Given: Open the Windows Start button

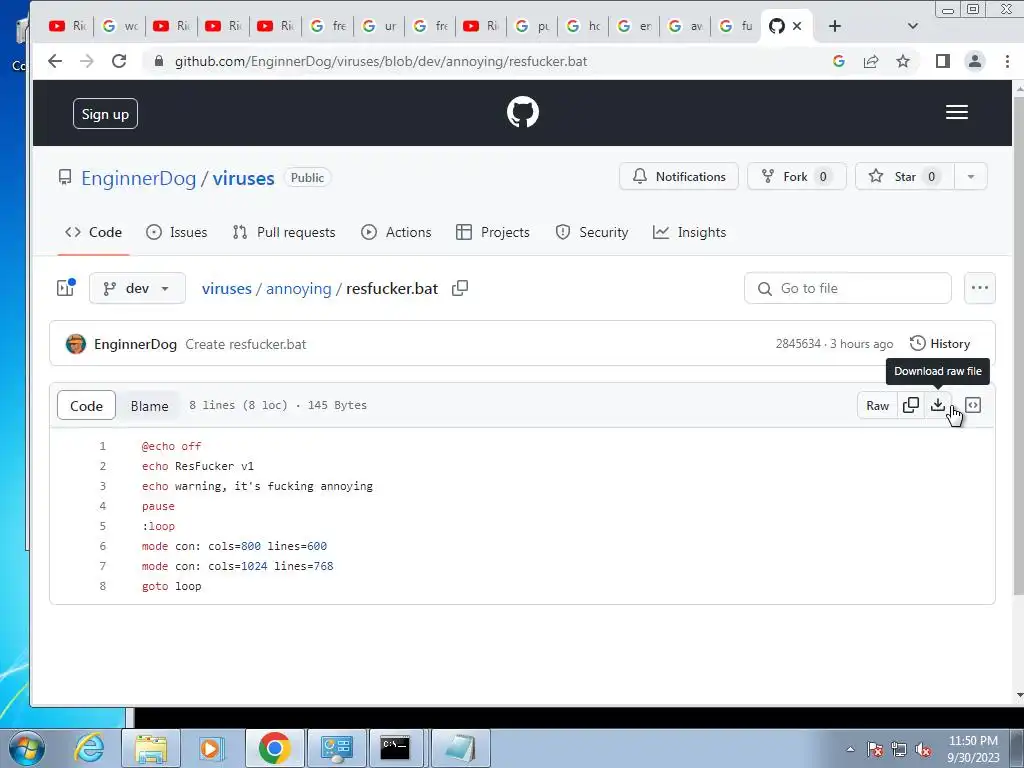Looking at the screenshot, I should point(26,748).
